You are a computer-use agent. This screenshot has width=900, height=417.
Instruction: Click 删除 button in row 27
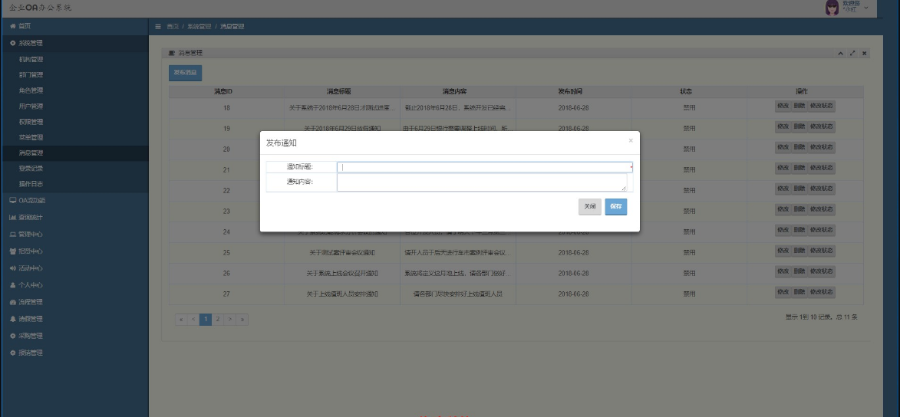tap(799, 292)
